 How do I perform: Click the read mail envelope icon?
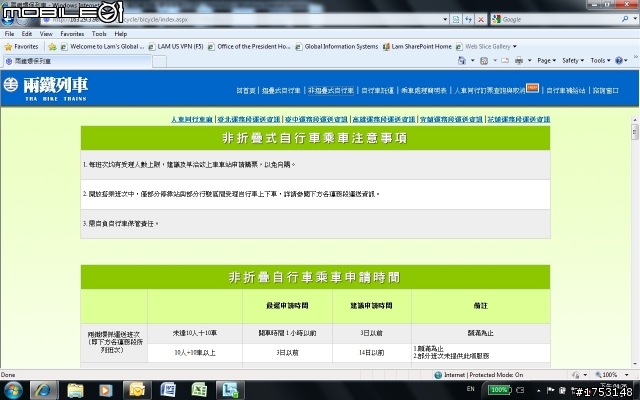[505, 60]
